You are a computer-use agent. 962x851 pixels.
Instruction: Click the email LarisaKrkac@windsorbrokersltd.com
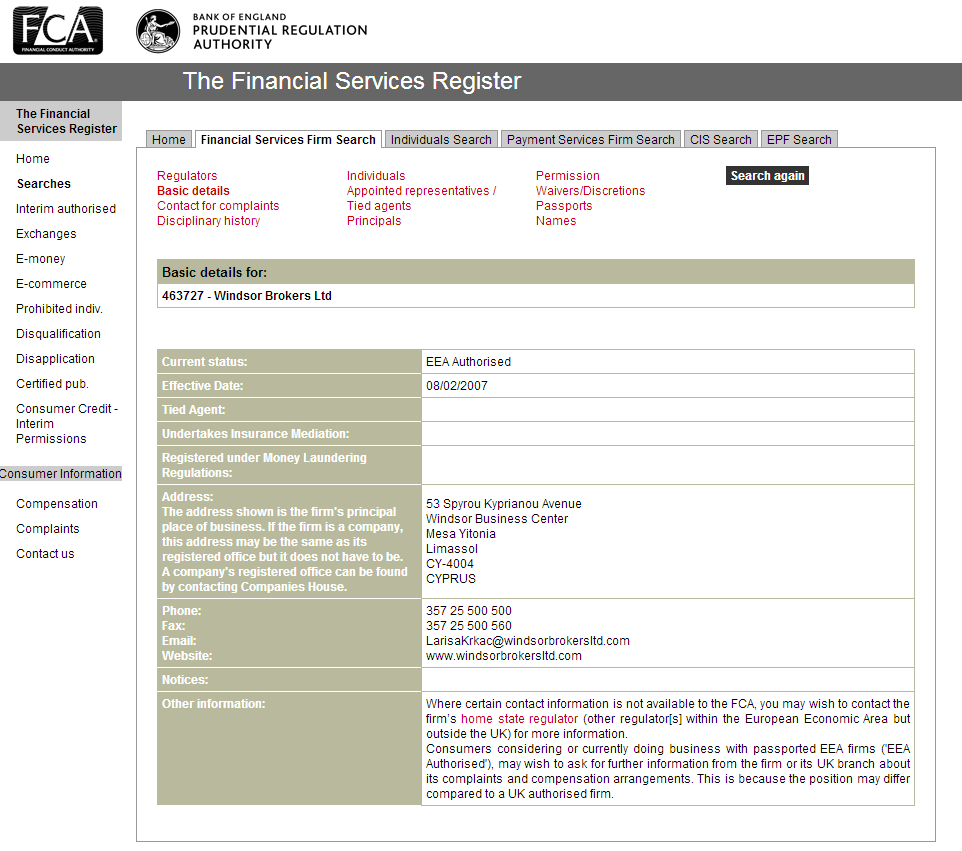(528, 641)
